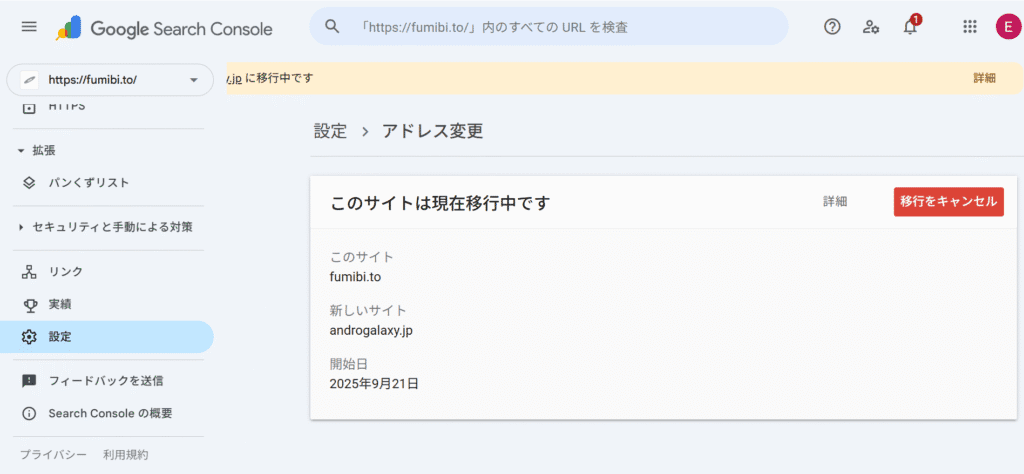The image size is (1024, 474).
Task: Open the property selector dropdown arrow
Action: point(193,80)
